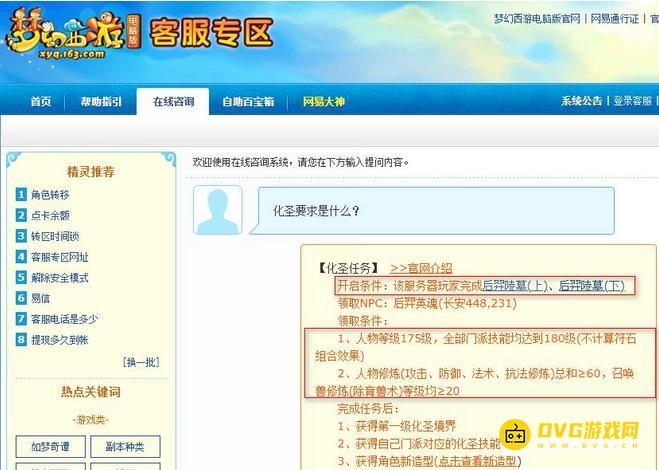Click 领取NPC：后羿英魂(长安448,231) line
This screenshot has height=470, width=659.
(427, 303)
